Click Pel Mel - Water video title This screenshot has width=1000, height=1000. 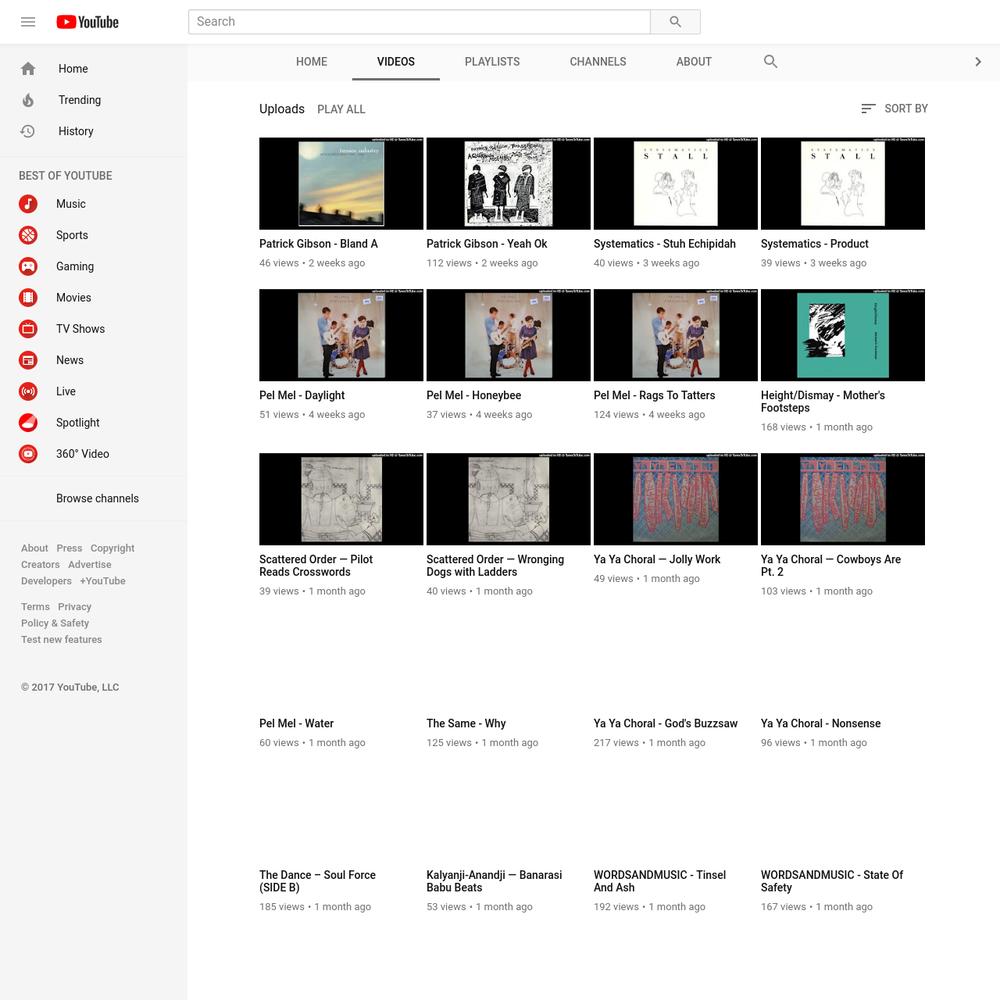coord(297,723)
